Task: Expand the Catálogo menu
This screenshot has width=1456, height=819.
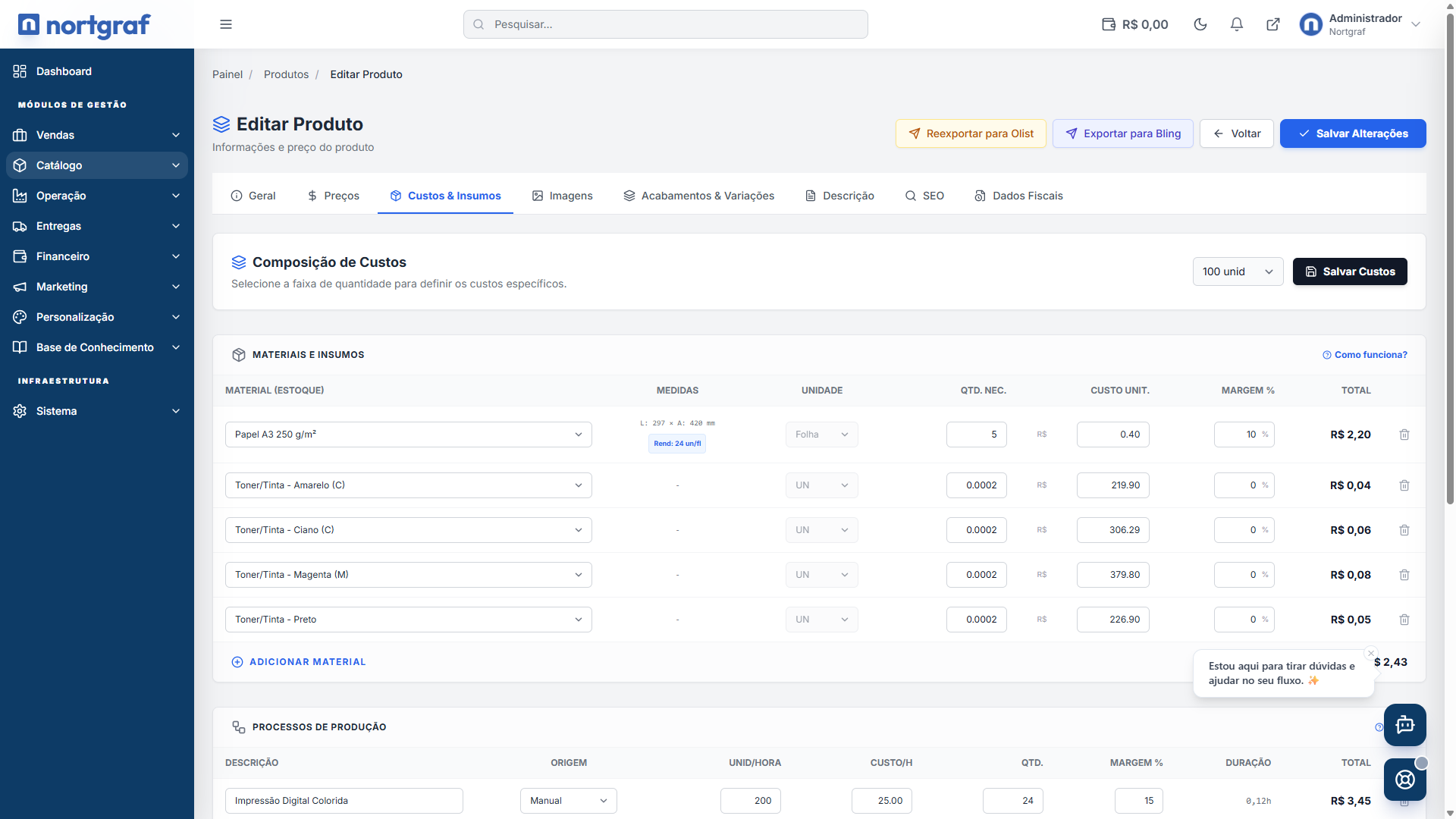Action: pos(97,165)
